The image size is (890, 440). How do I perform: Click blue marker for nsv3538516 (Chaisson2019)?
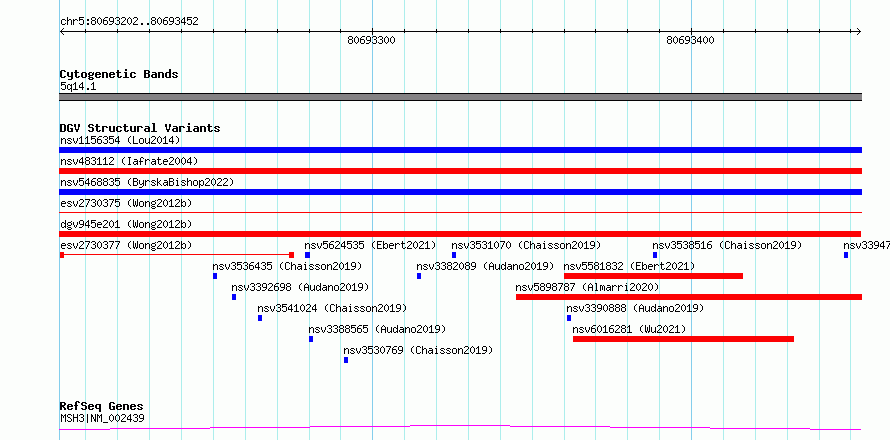coord(655,255)
